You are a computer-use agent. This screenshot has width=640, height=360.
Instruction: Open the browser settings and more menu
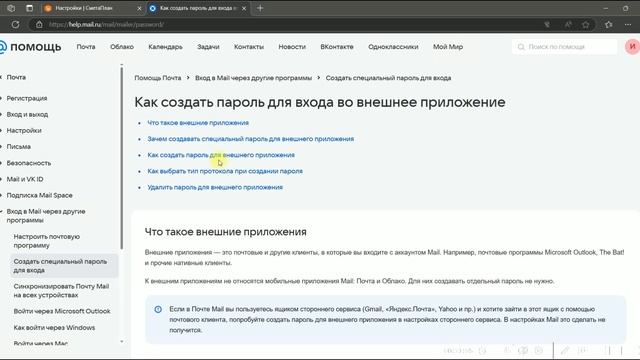(628, 24)
